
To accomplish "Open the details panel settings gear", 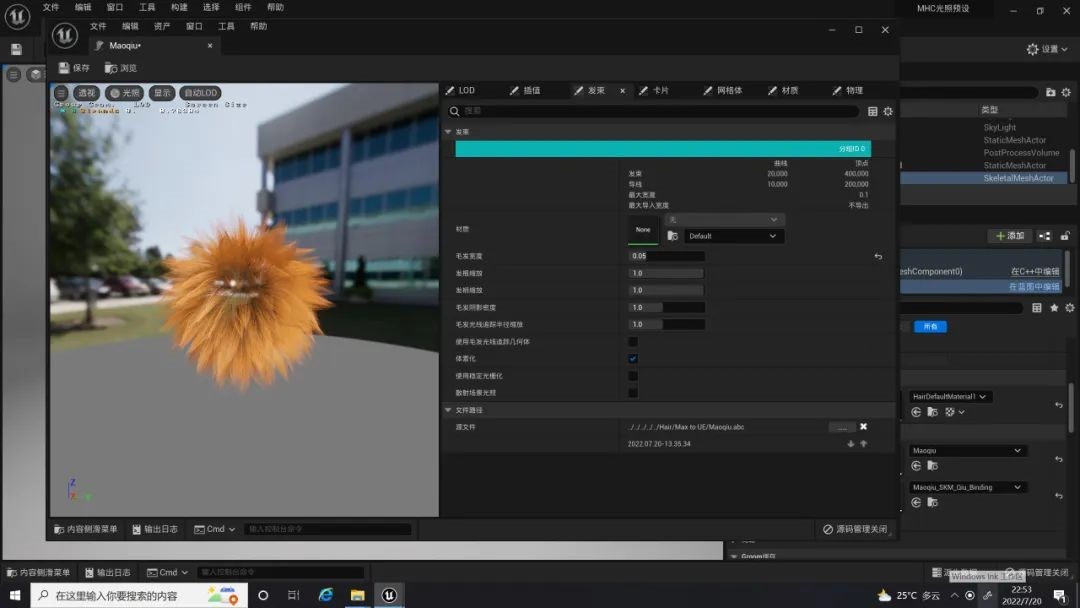I will point(888,112).
